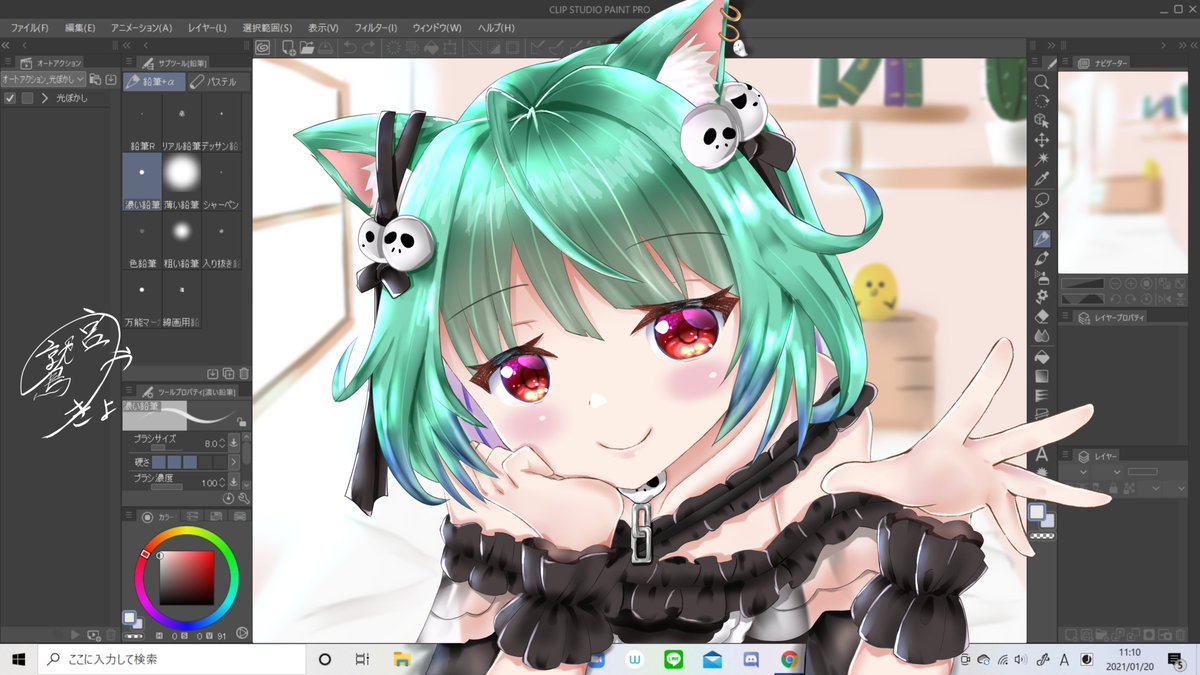The width and height of the screenshot is (1200, 675).
Task: Import sub tool material icon
Action: point(212,373)
